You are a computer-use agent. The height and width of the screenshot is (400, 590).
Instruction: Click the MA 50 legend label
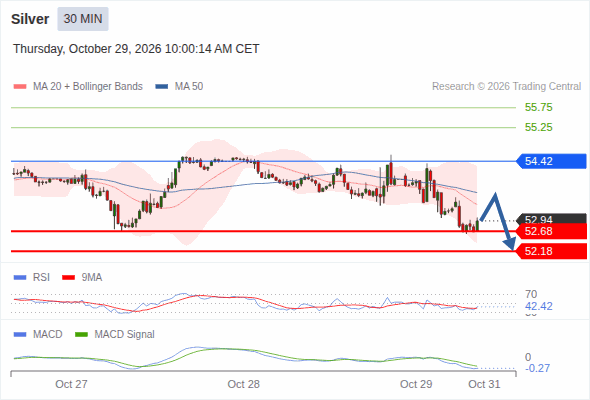click(x=189, y=87)
